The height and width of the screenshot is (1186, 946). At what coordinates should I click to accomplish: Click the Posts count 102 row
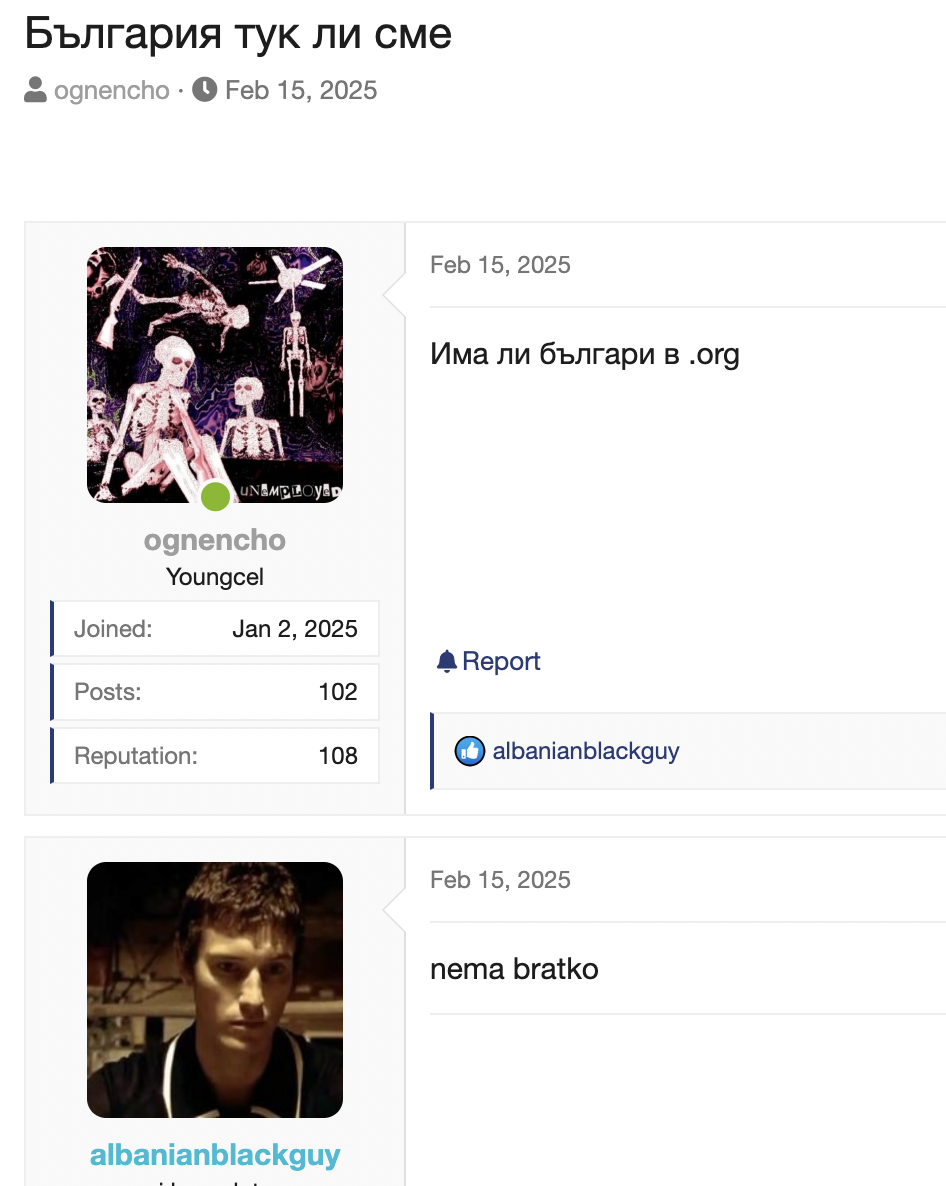215,692
